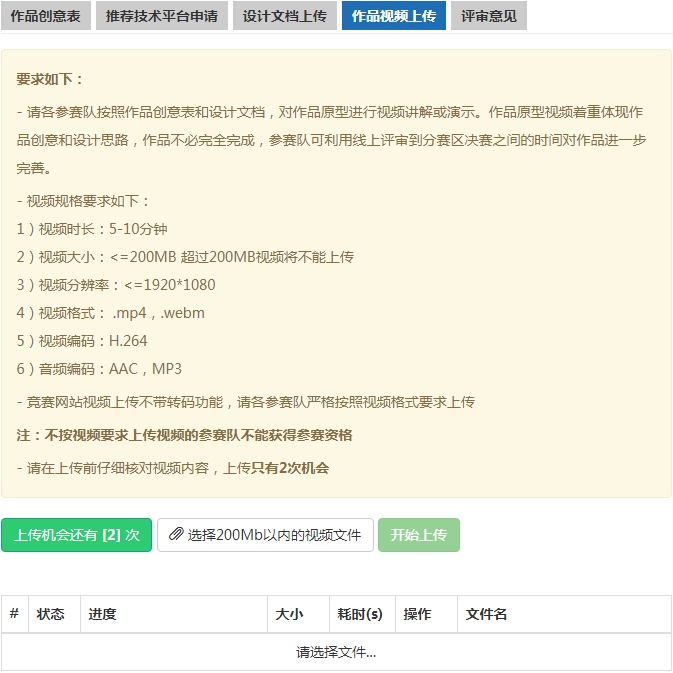Click the # column header
This screenshot has width=673, height=673.
pyautogui.click(x=15, y=614)
